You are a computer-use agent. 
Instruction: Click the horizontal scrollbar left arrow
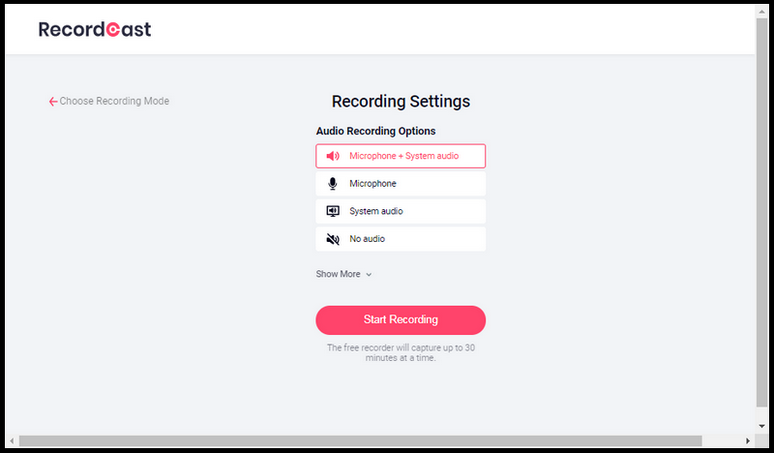click(x=12, y=441)
